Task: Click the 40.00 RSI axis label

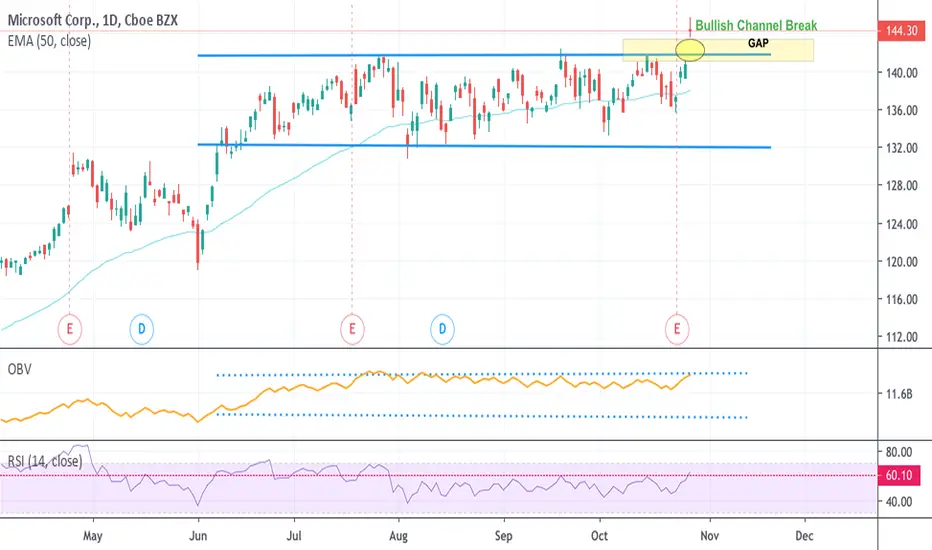Action: tap(899, 501)
